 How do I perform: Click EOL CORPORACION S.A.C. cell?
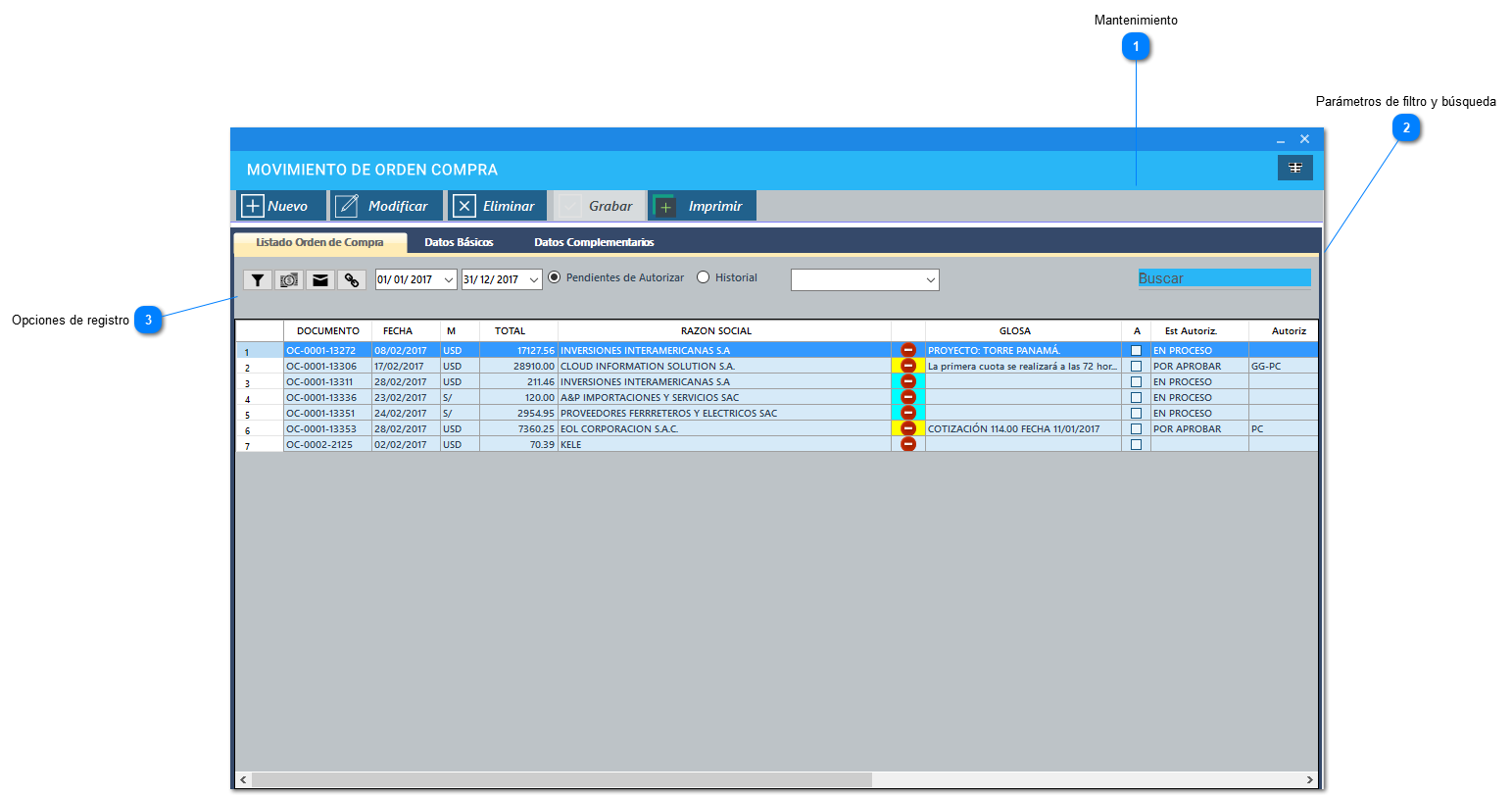[x=724, y=428]
